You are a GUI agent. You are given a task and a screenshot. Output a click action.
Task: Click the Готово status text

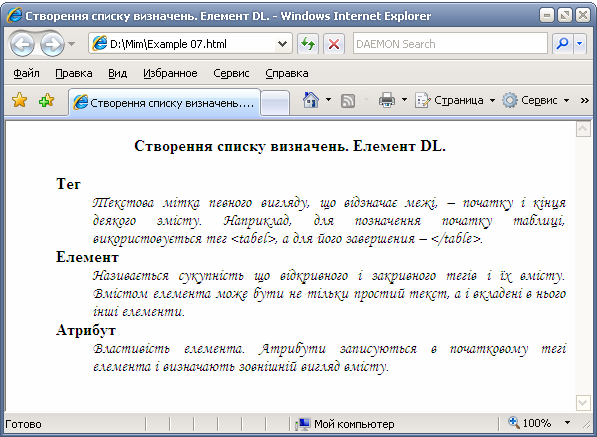pyautogui.click(x=23, y=424)
